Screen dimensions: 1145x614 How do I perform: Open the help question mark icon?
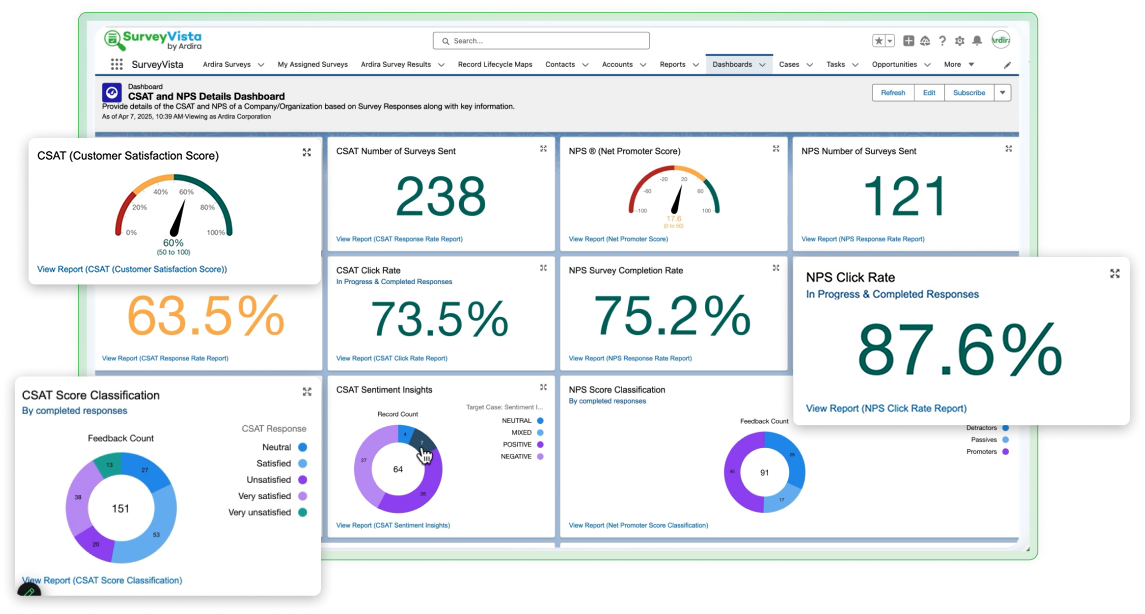(942, 41)
